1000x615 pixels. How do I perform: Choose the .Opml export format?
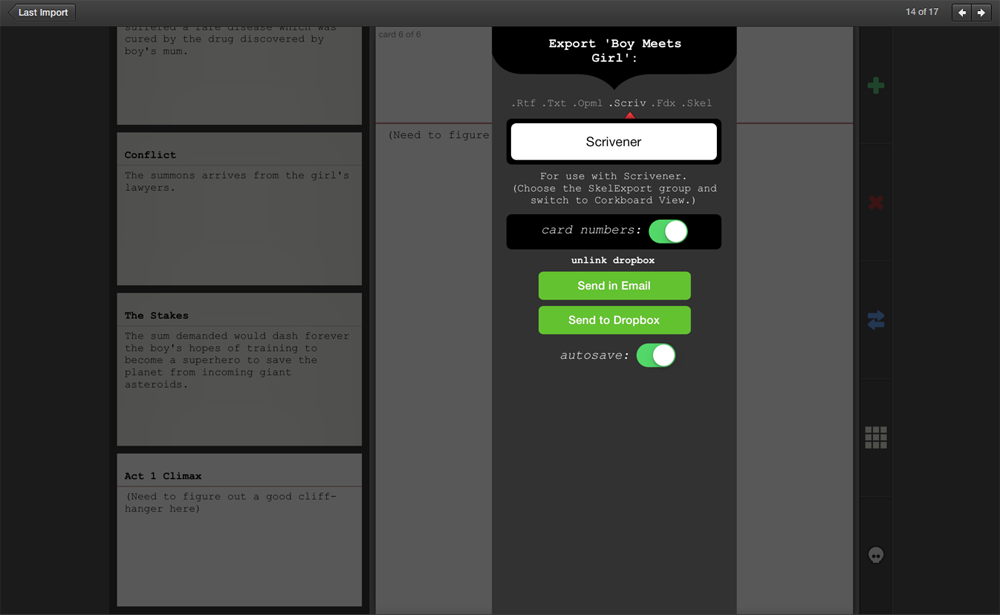pyautogui.click(x=587, y=103)
